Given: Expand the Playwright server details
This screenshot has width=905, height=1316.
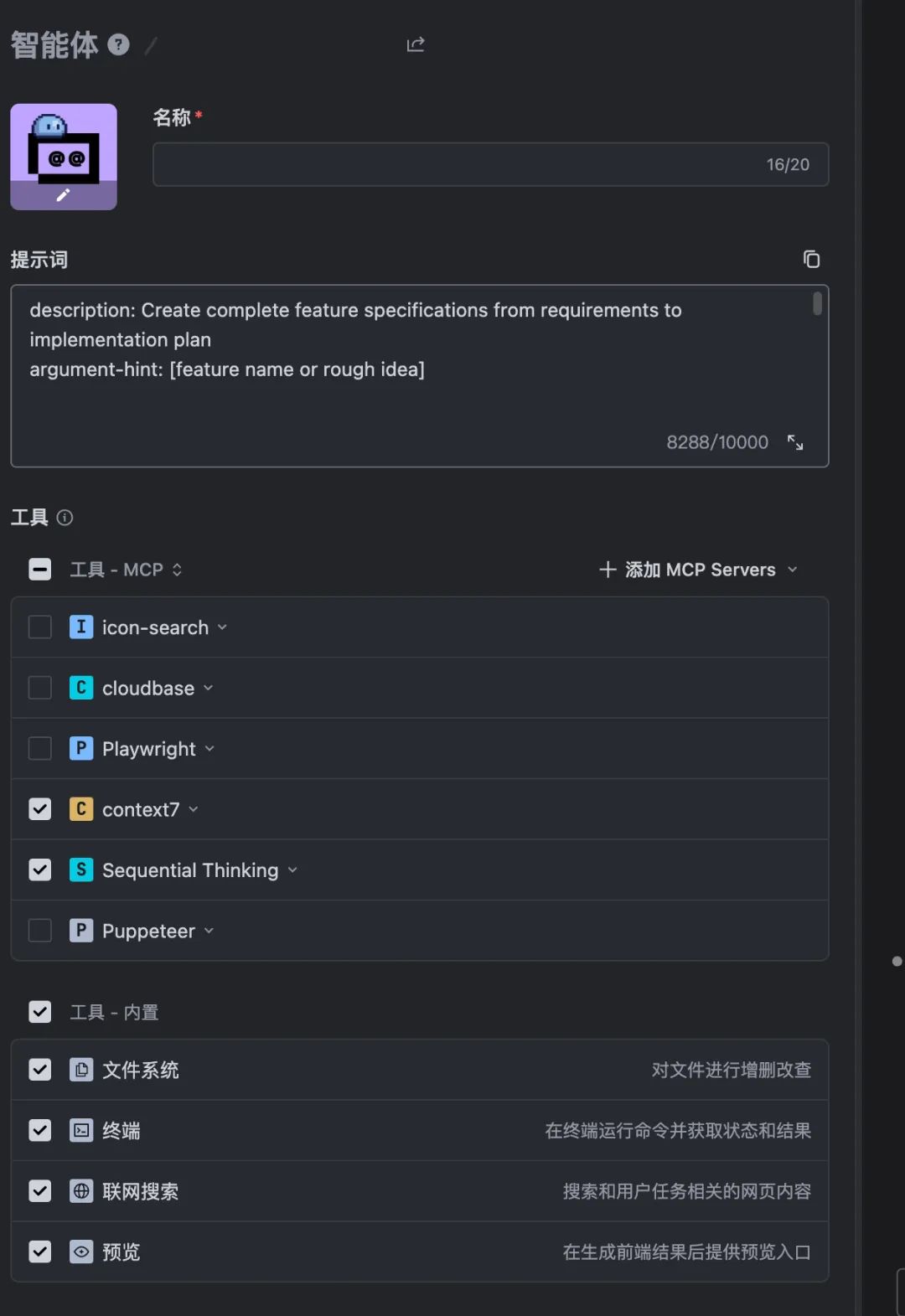Looking at the screenshot, I should tap(209, 749).
